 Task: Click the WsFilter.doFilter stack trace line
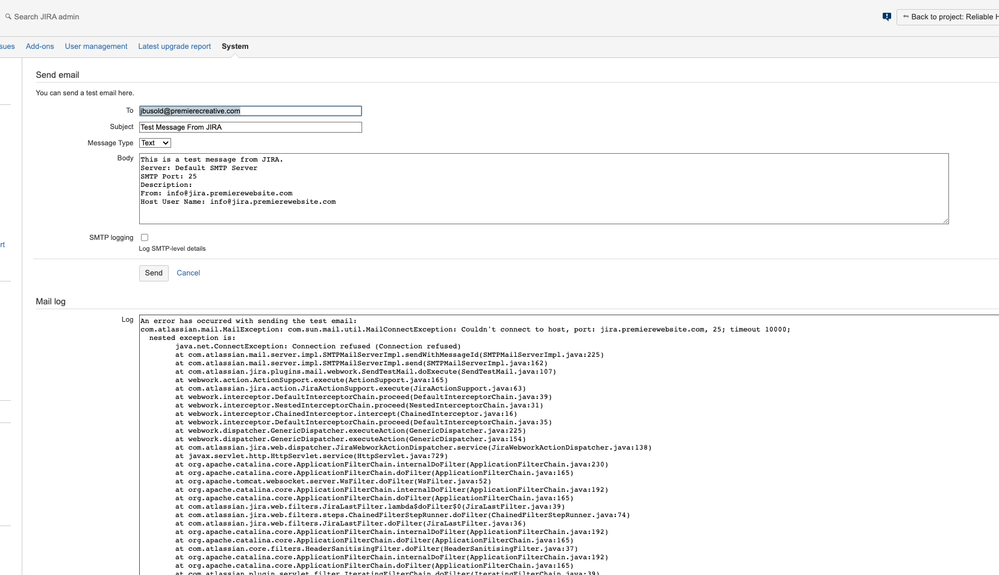coord(333,481)
